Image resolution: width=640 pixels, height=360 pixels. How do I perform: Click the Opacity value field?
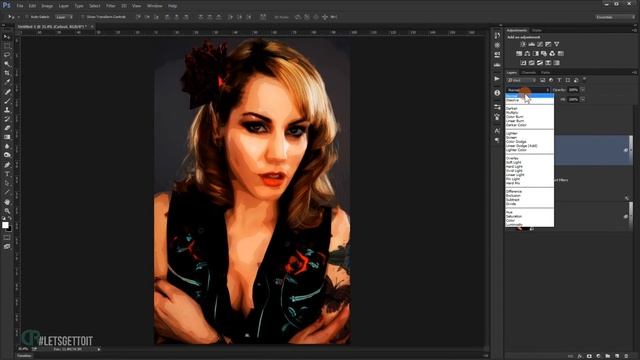[x=573, y=90]
